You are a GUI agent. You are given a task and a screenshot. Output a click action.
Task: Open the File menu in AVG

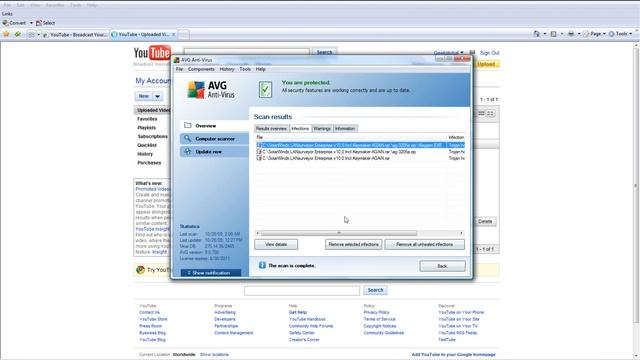click(x=180, y=69)
